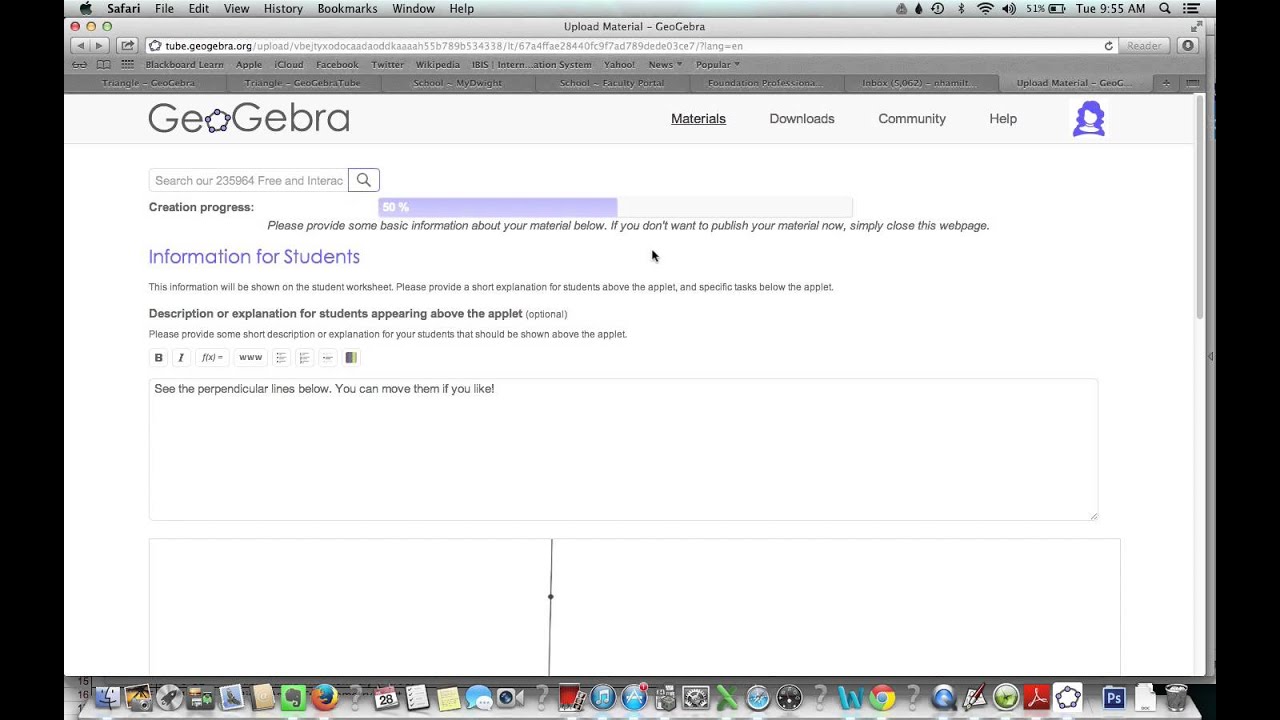
Task: Open the Mac App Store from the Dock
Action: [634, 698]
